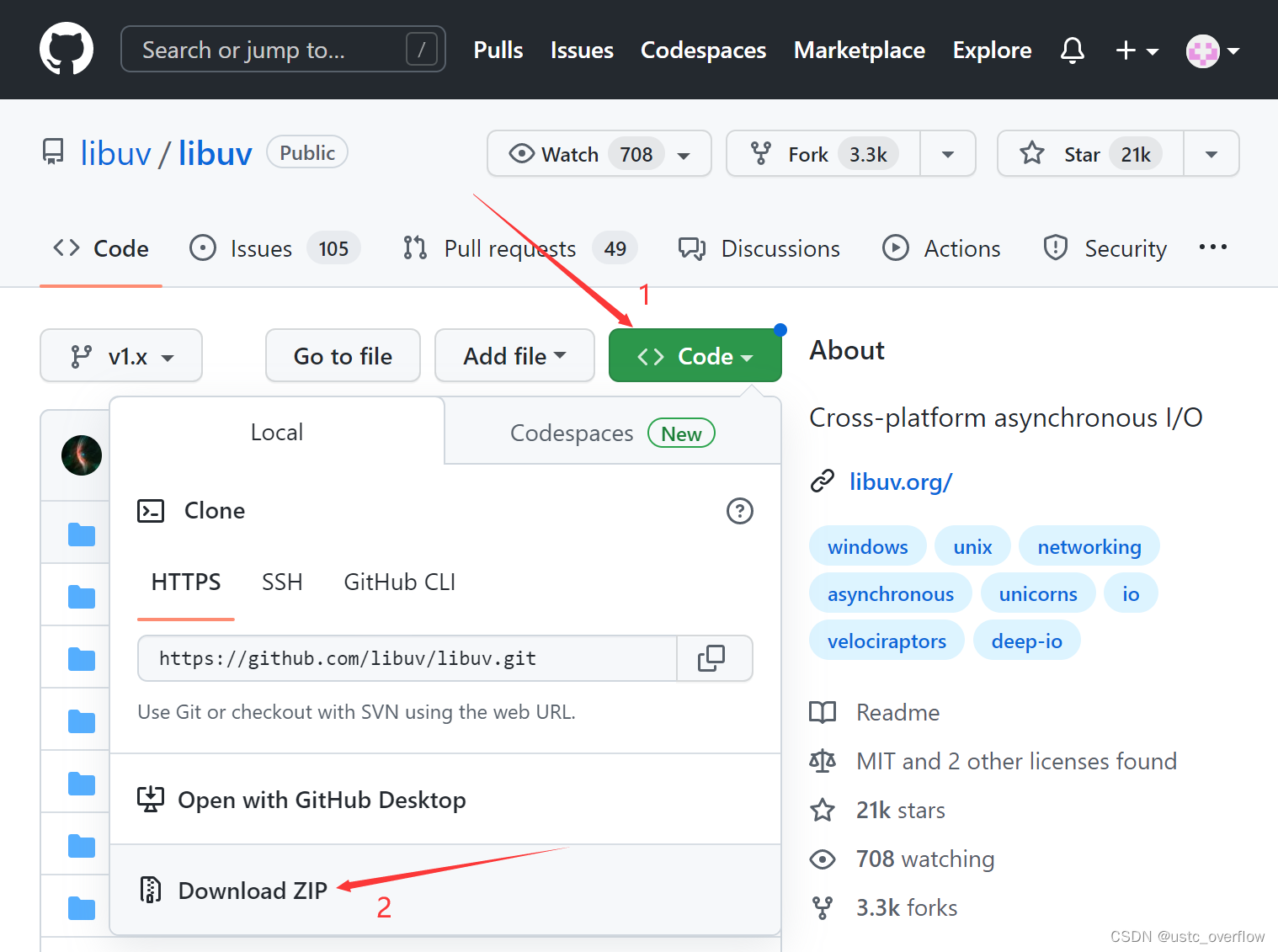Select the GitHub CLI clone option

(x=400, y=582)
